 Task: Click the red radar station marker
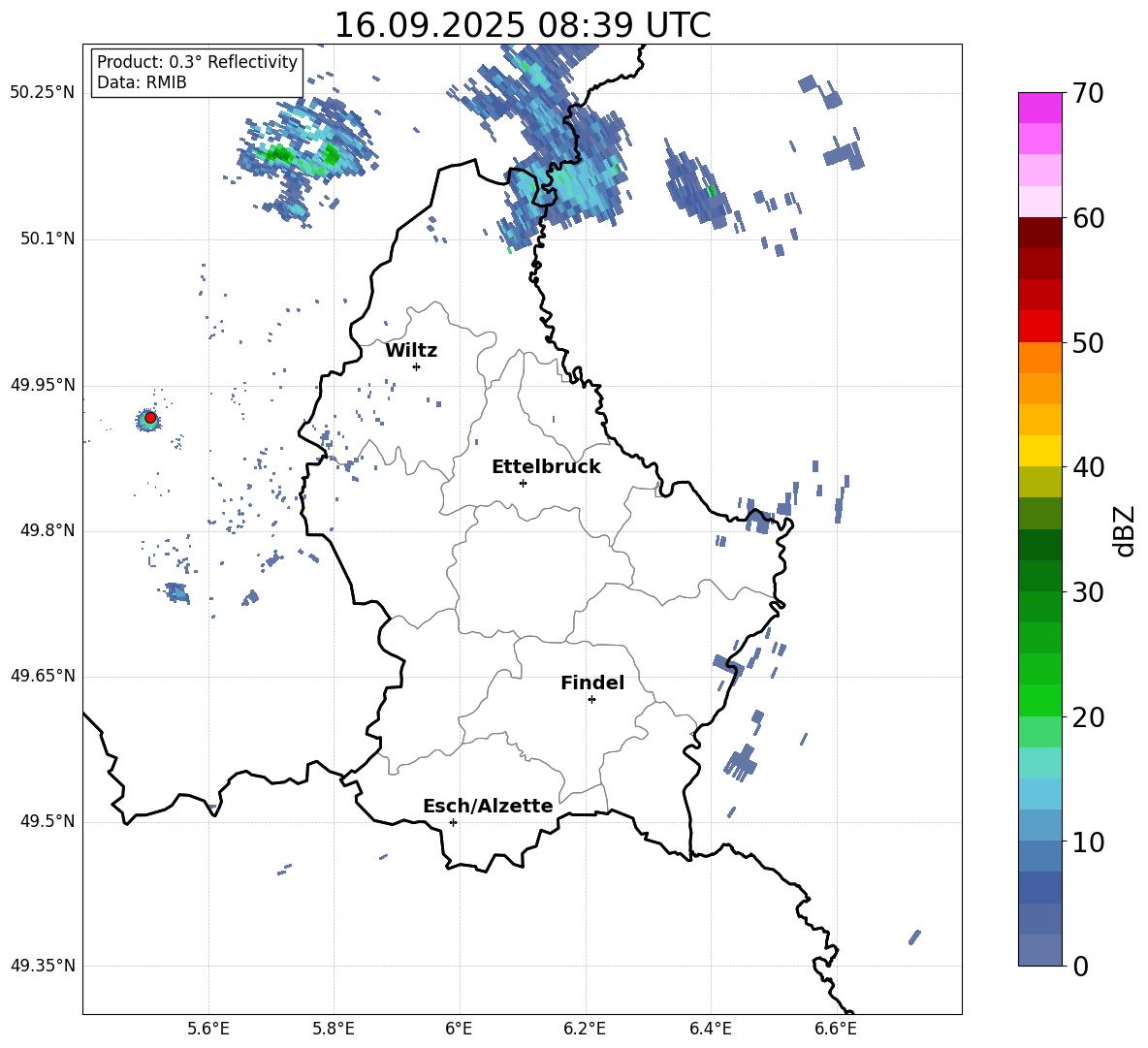click(150, 418)
